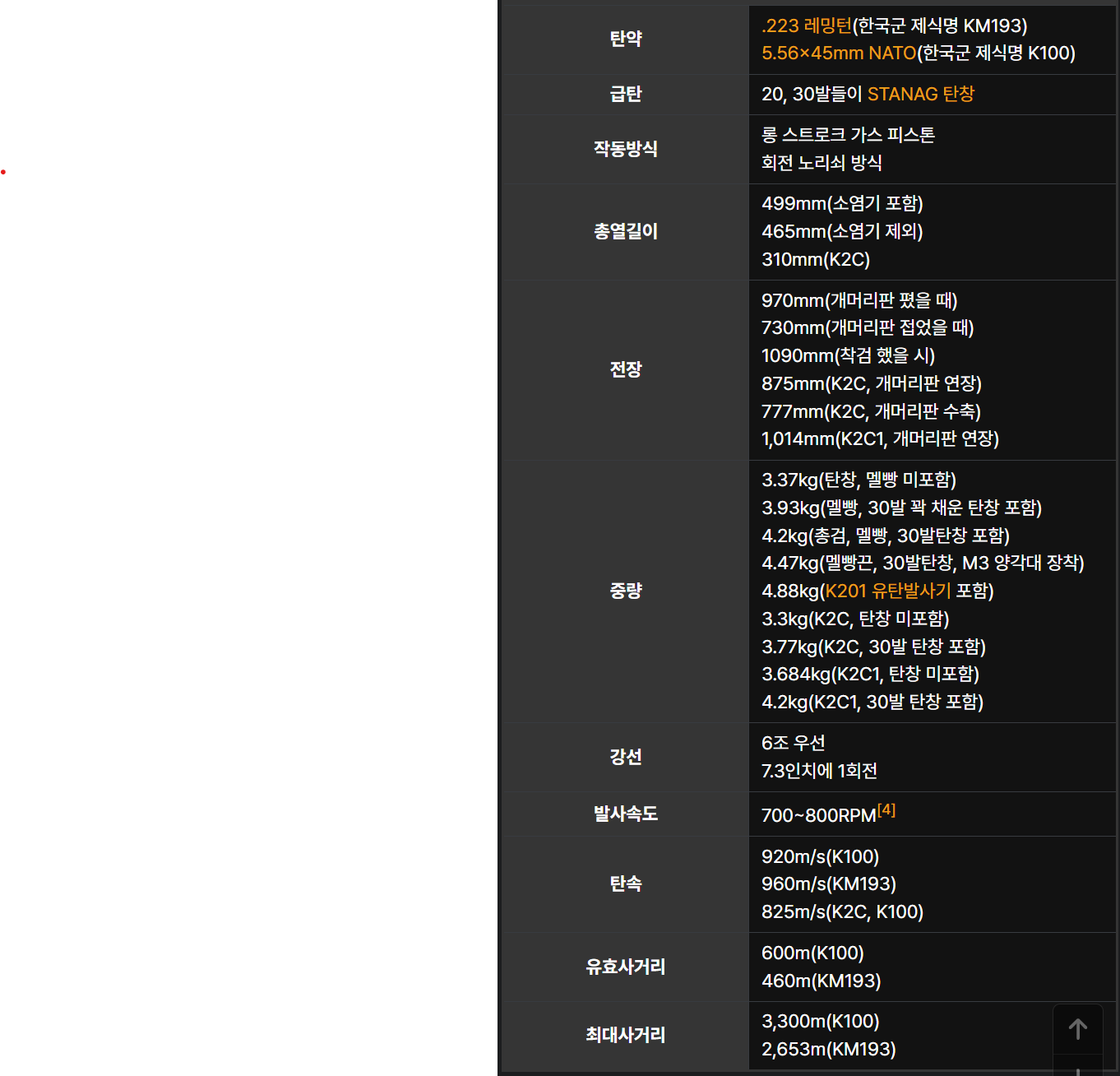Click the value 875mm(K2C, 개머리판 연장)
The image size is (1120, 1076).
point(872,384)
